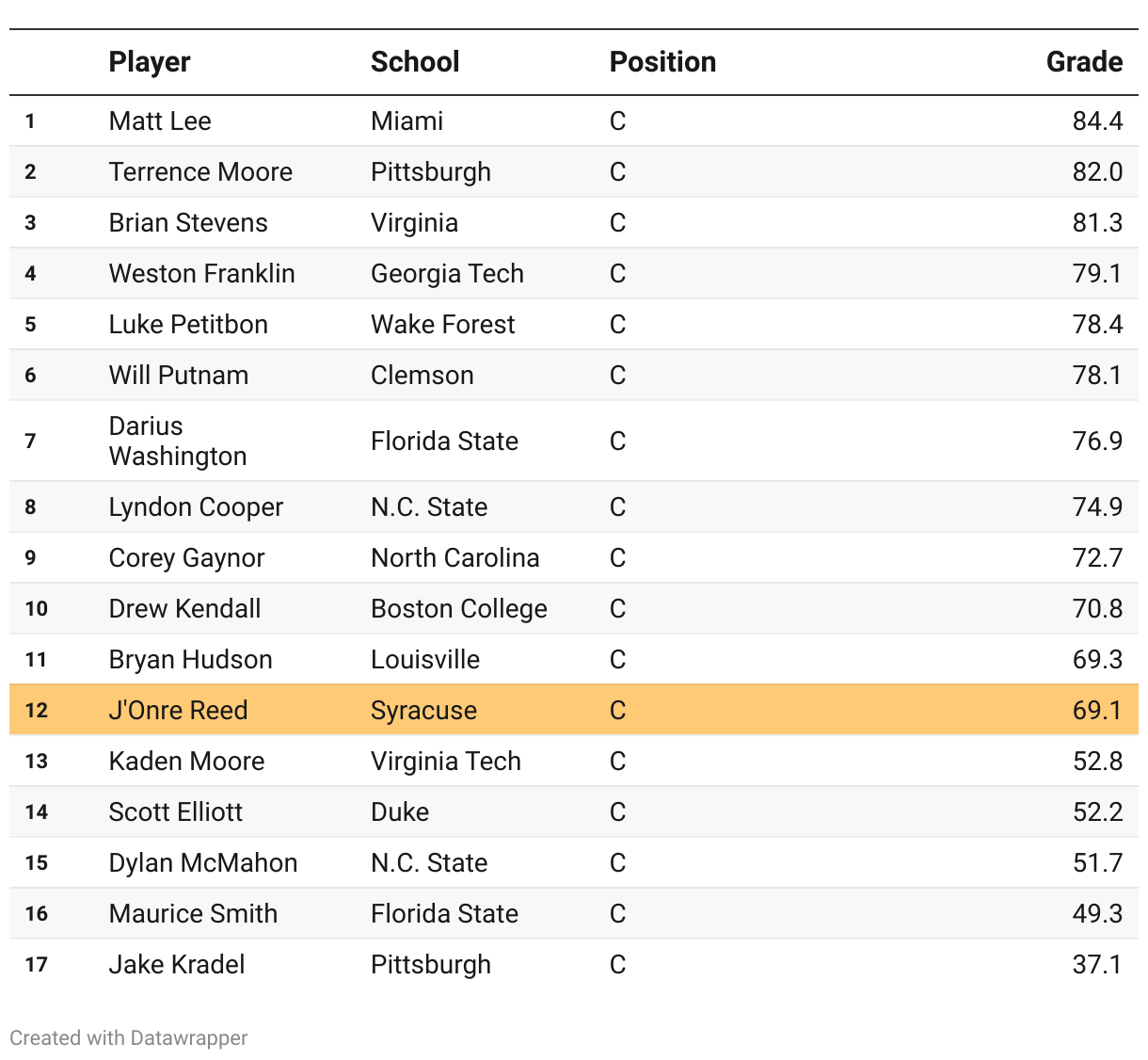Click the Boston College school cell
Screen dimensions: 1148x1060
point(458,609)
